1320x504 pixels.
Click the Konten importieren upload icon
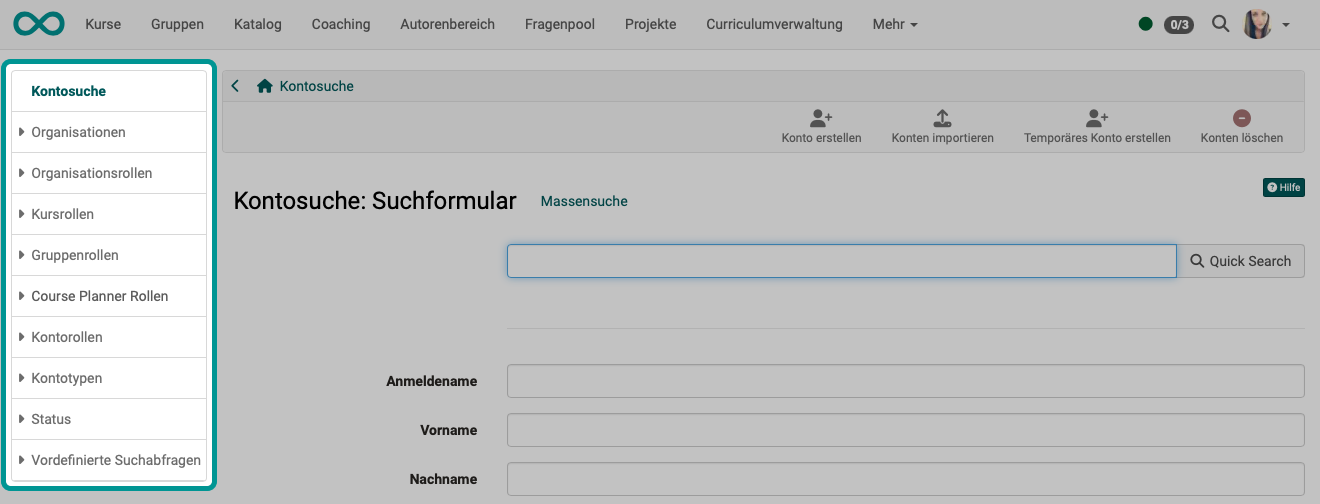pyautogui.click(x=942, y=118)
